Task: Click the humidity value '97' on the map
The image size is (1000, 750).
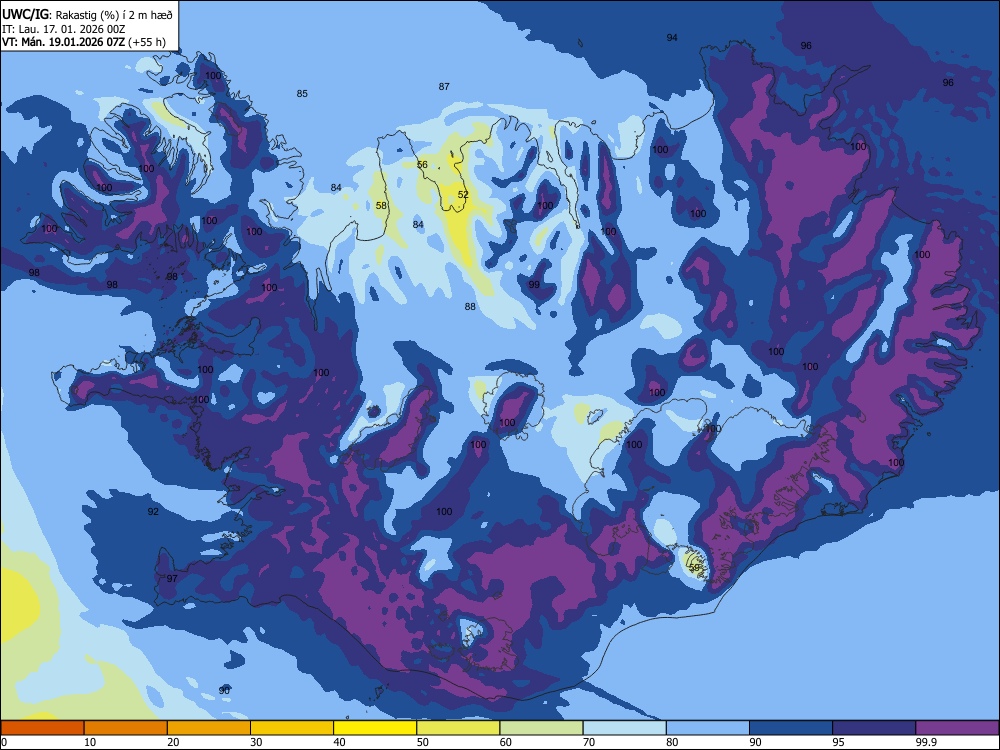Action: [172, 578]
